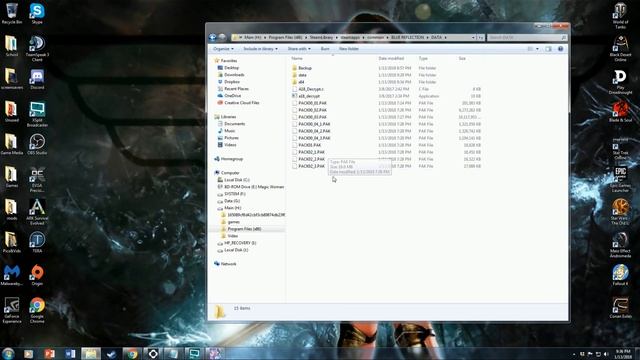Click the Explorer Back navigation arrow
The image size is (640, 360).
[x=212, y=37]
